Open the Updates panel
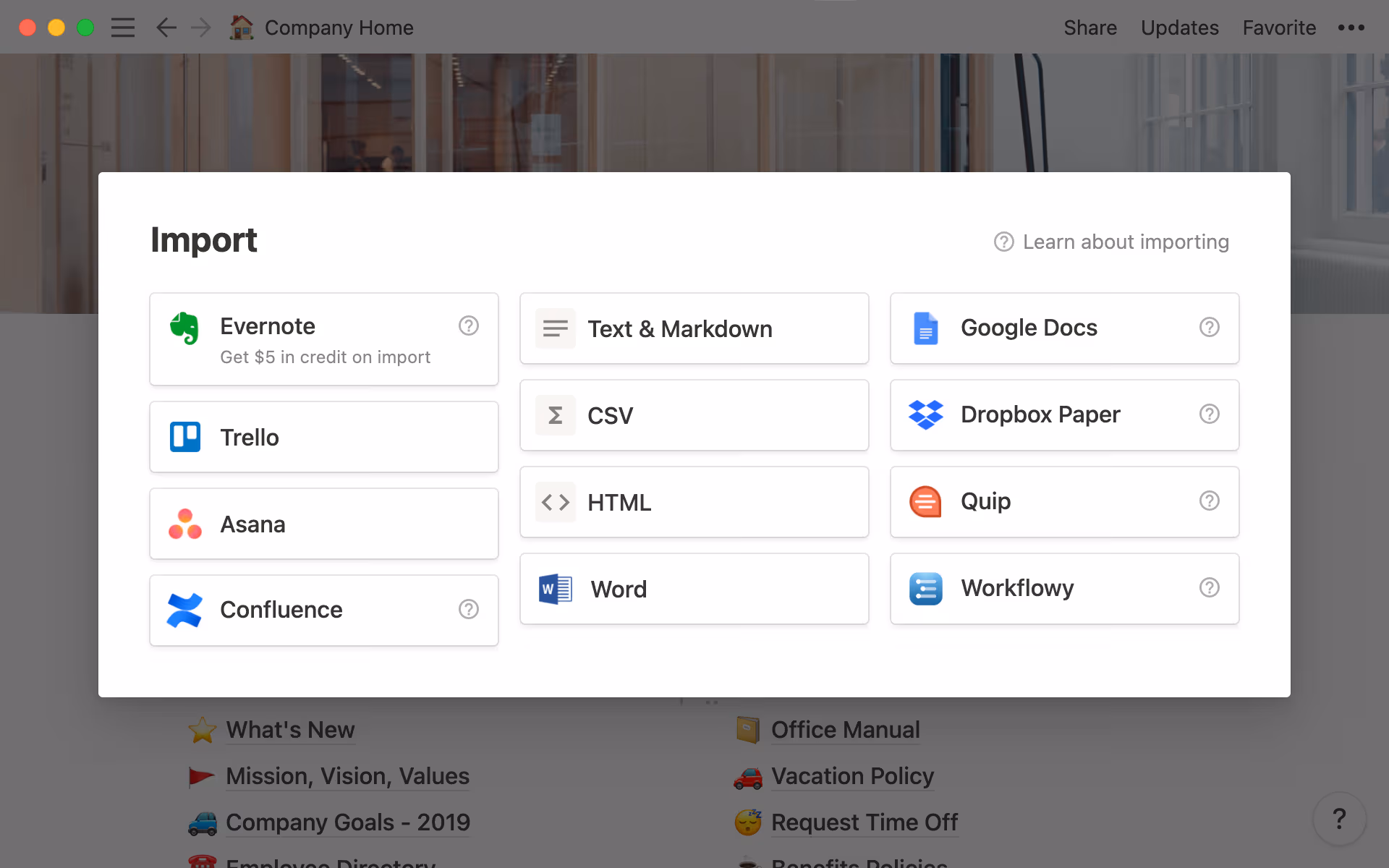Viewport: 1389px width, 868px height. tap(1179, 27)
